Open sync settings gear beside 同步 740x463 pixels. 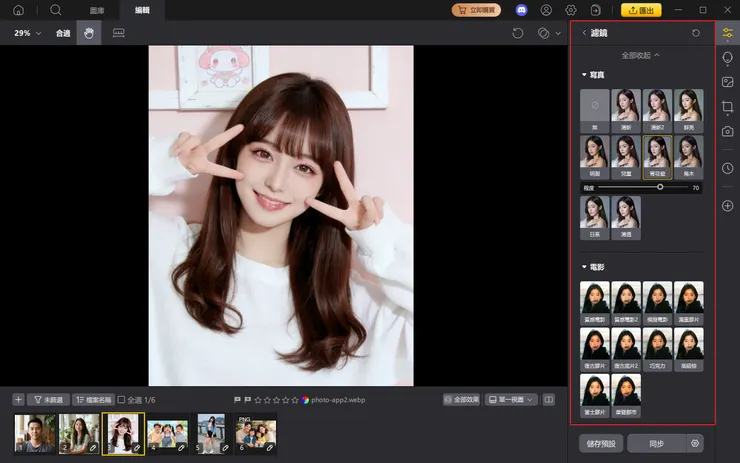[695, 444]
